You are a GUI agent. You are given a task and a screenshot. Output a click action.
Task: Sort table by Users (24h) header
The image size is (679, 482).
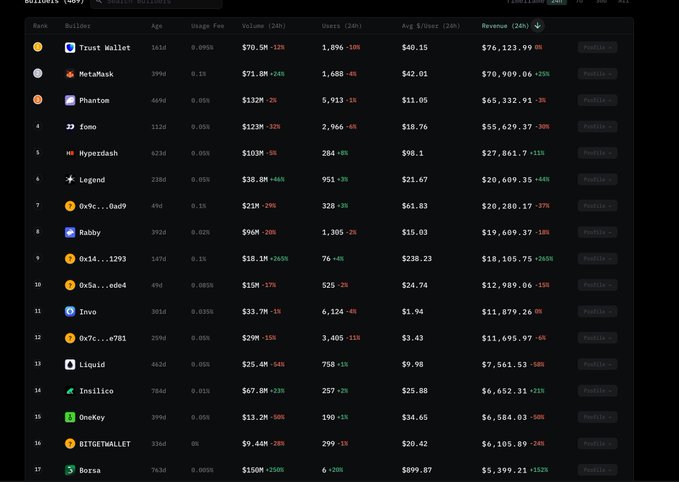(341, 26)
